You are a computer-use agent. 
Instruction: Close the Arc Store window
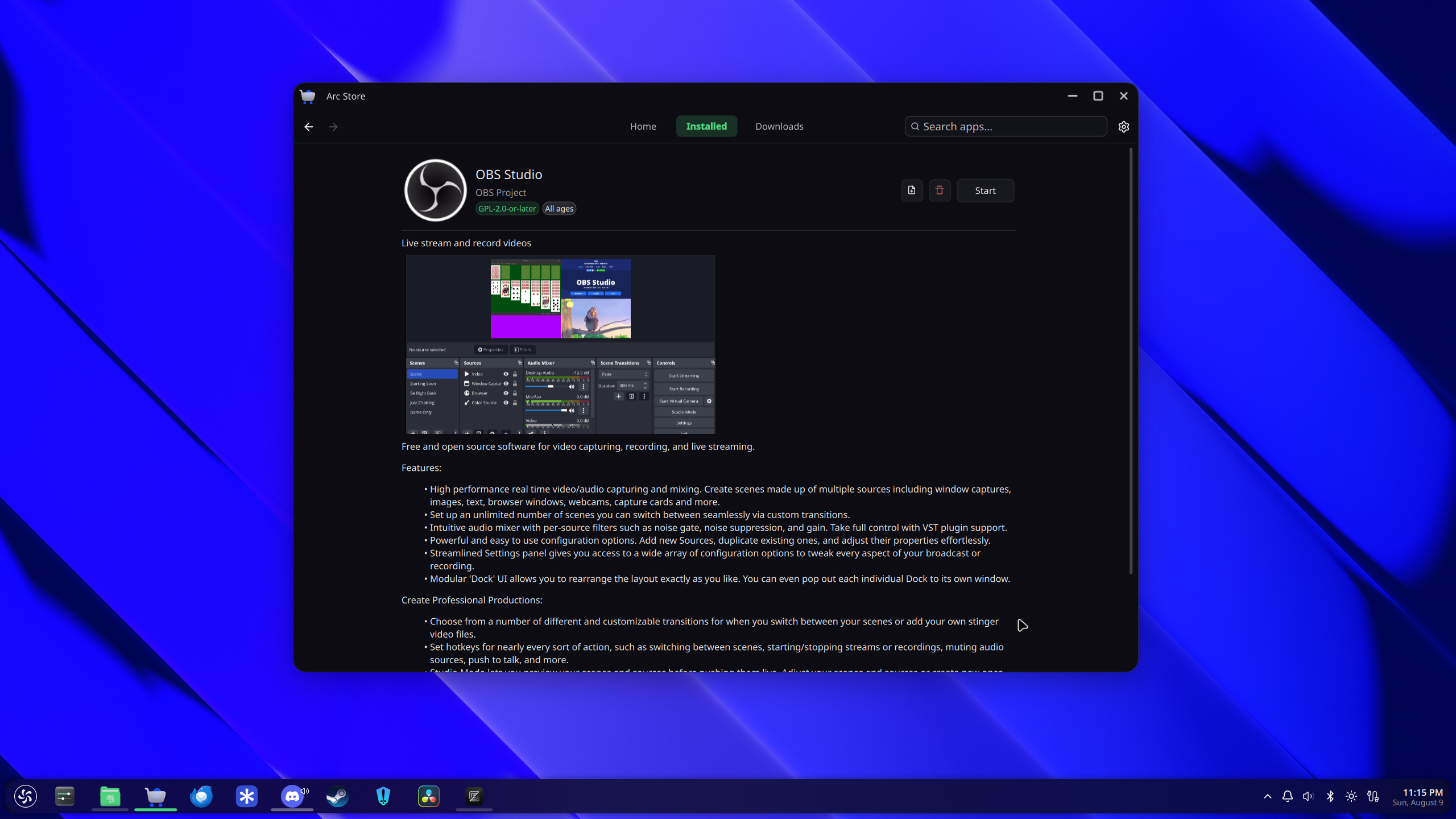[x=1123, y=96]
